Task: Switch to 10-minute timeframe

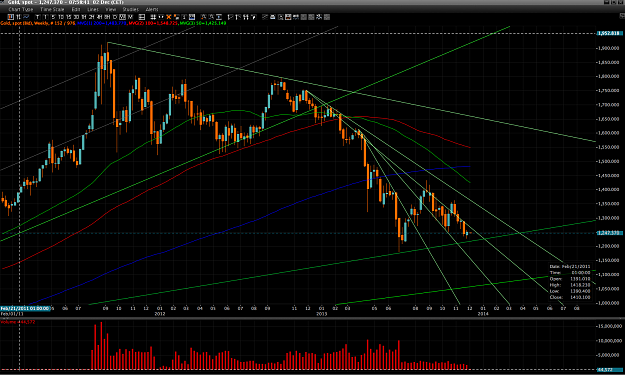Action: (x=61, y=17)
